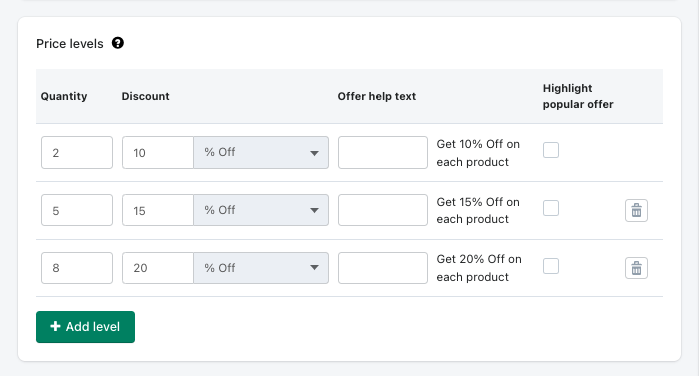The image size is (699, 376).
Task: Highlight the 15% off offer as popular
Action: tap(551, 208)
